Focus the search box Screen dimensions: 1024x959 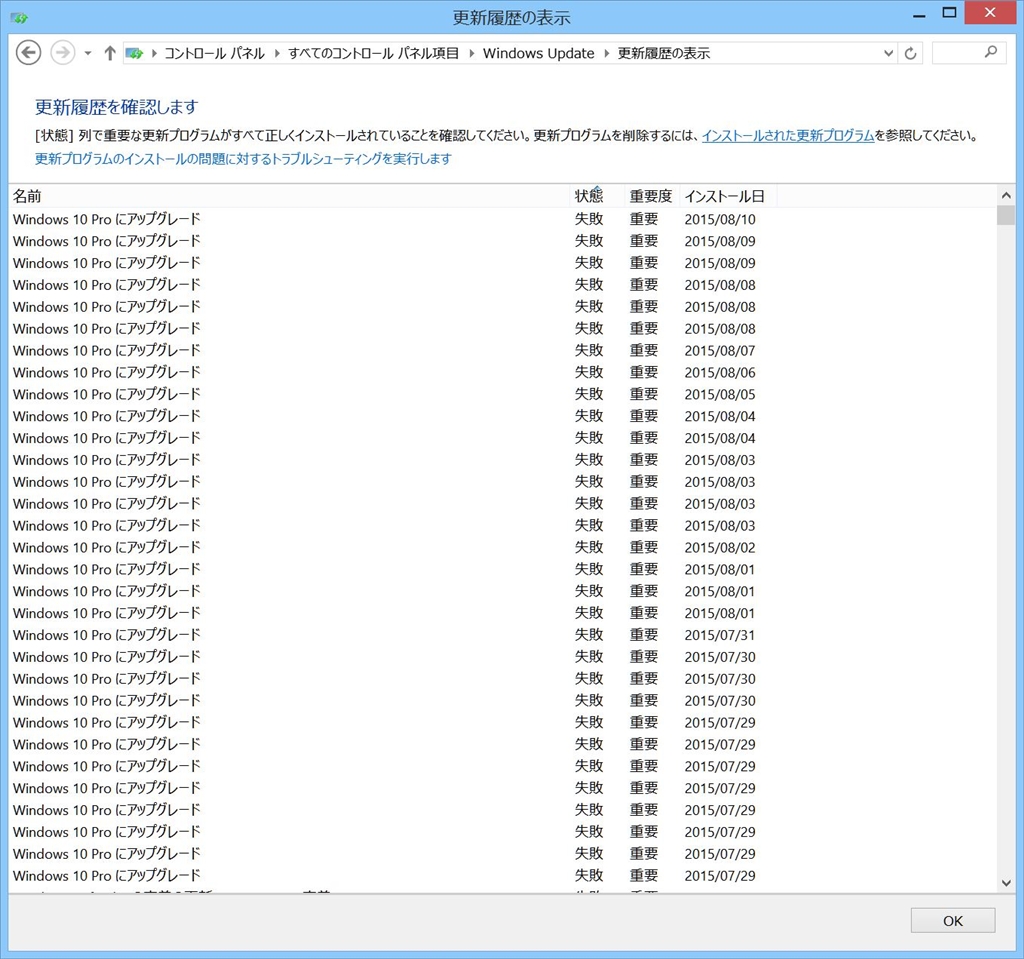tap(968, 53)
